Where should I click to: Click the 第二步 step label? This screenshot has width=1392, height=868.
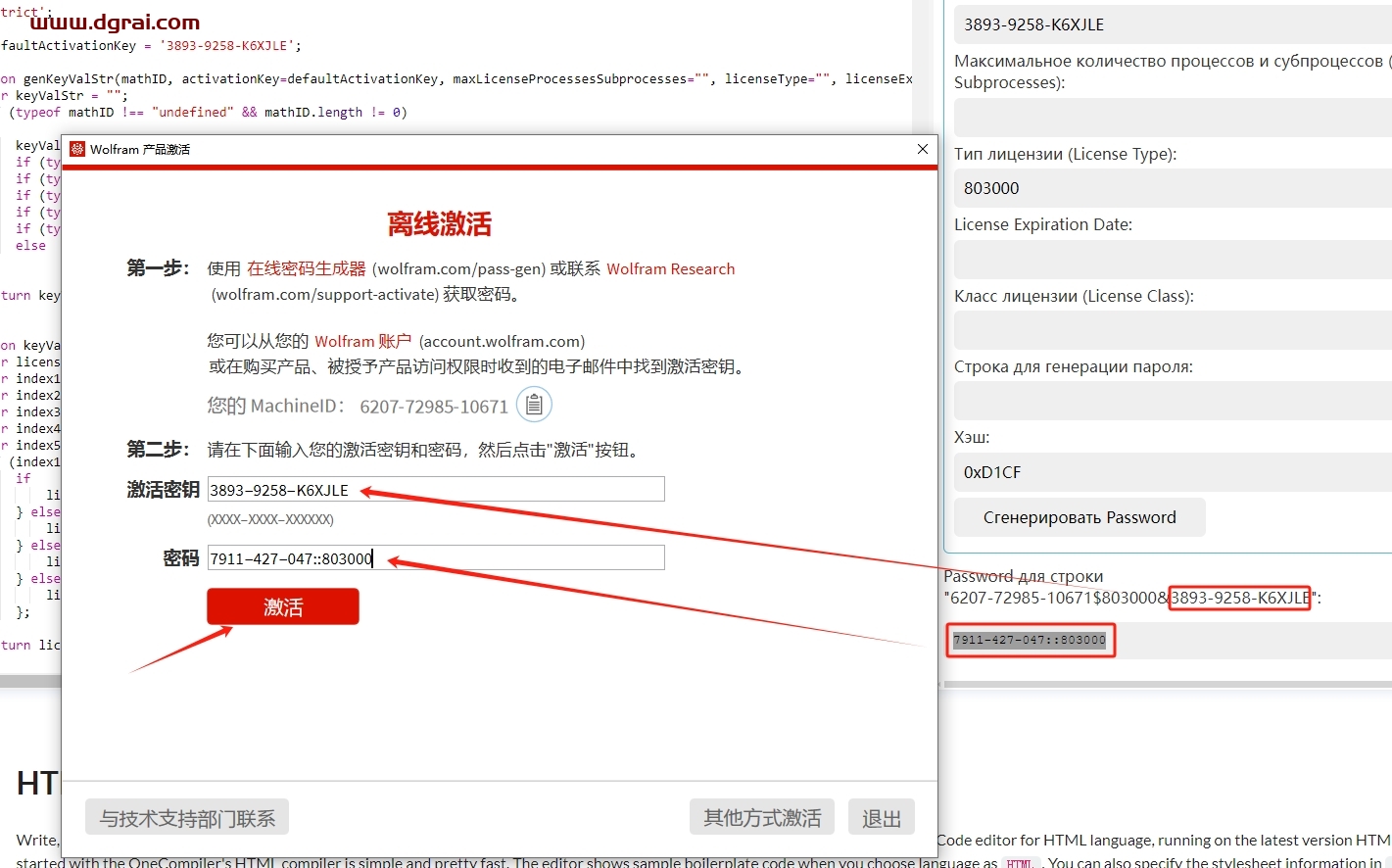click(x=157, y=450)
